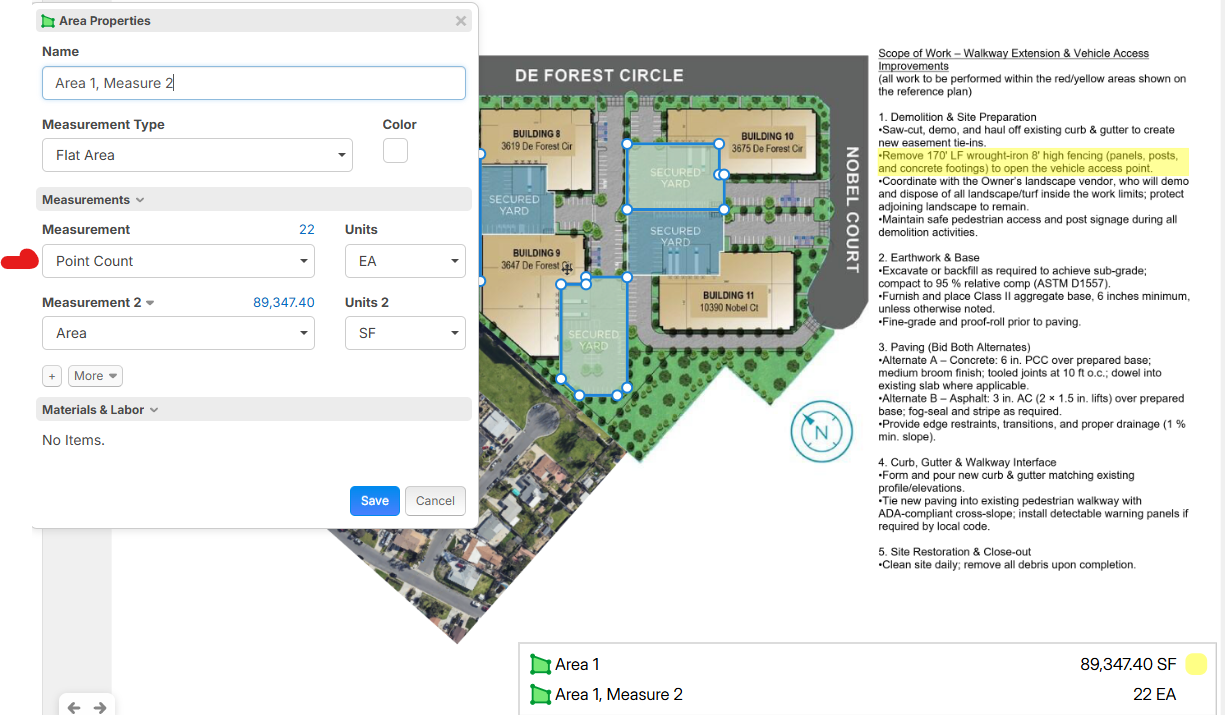Click the Cancel button
This screenshot has width=1225, height=715.
coord(435,501)
